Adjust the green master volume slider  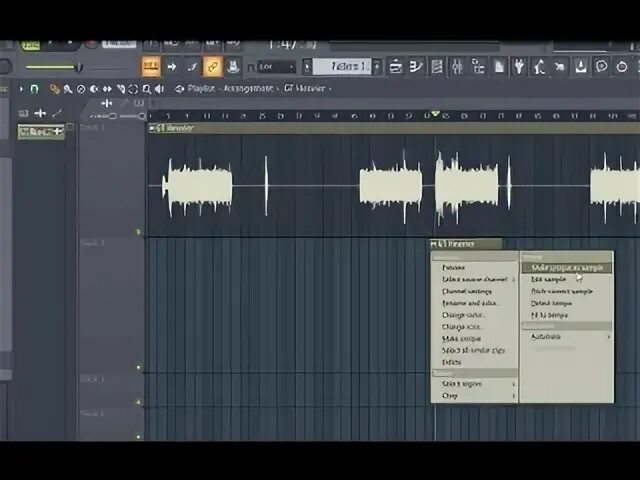(53, 67)
